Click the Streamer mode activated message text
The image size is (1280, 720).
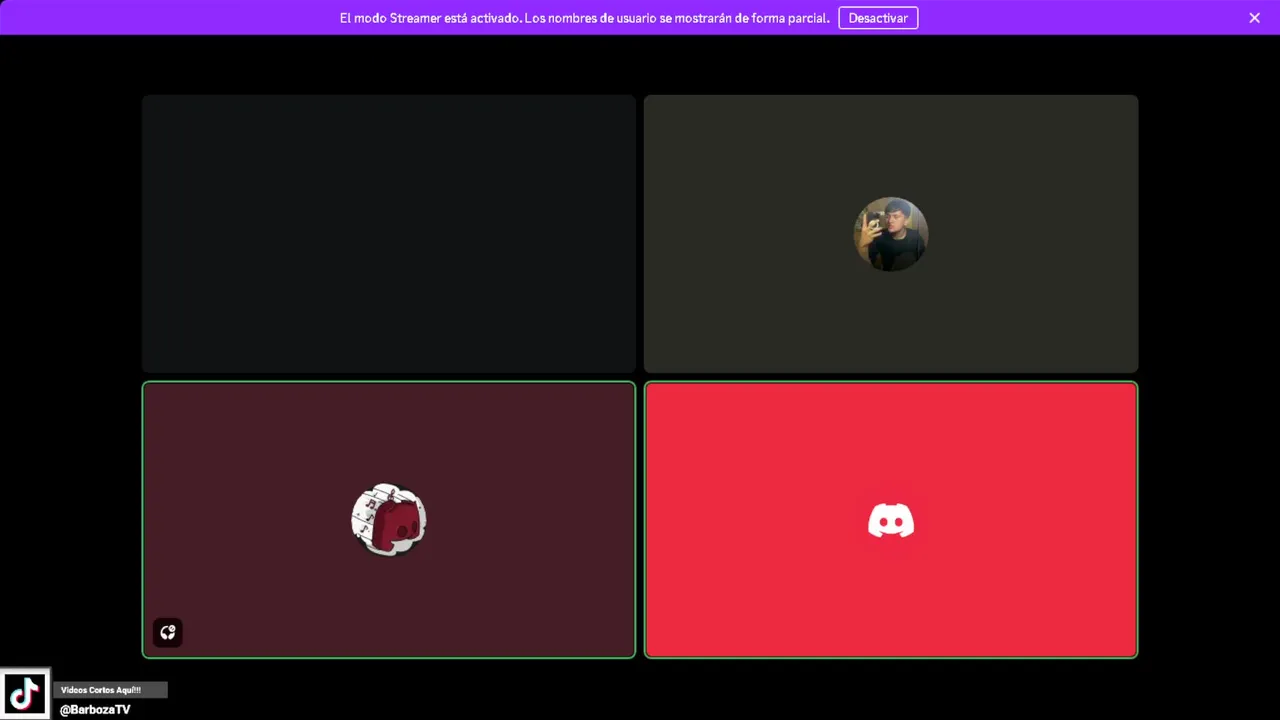click(x=584, y=18)
